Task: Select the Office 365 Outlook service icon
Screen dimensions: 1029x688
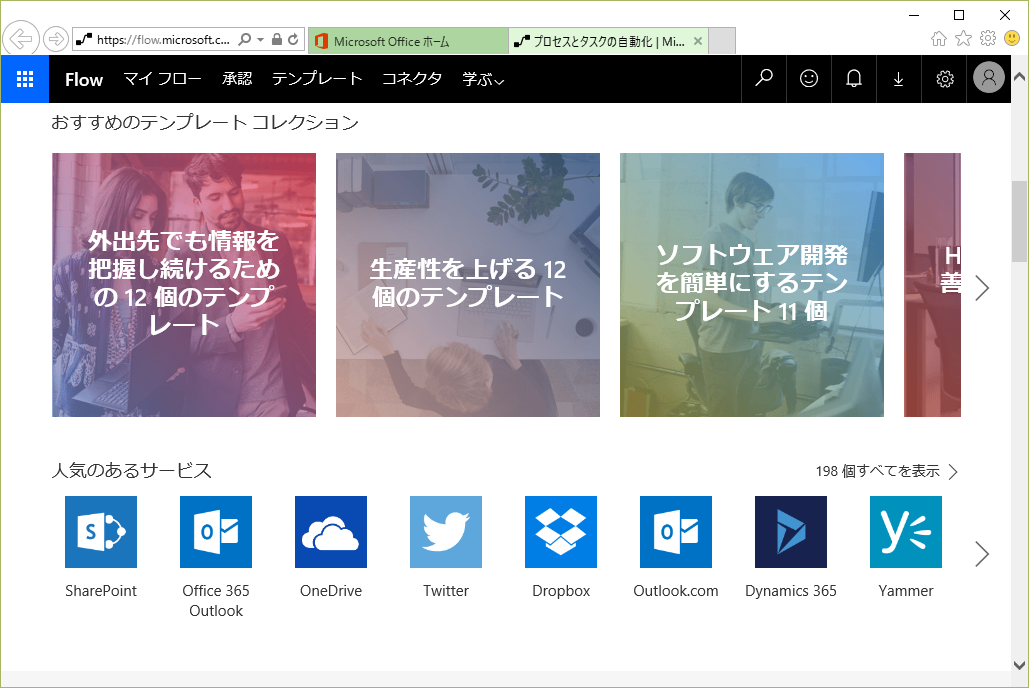Action: (216, 532)
